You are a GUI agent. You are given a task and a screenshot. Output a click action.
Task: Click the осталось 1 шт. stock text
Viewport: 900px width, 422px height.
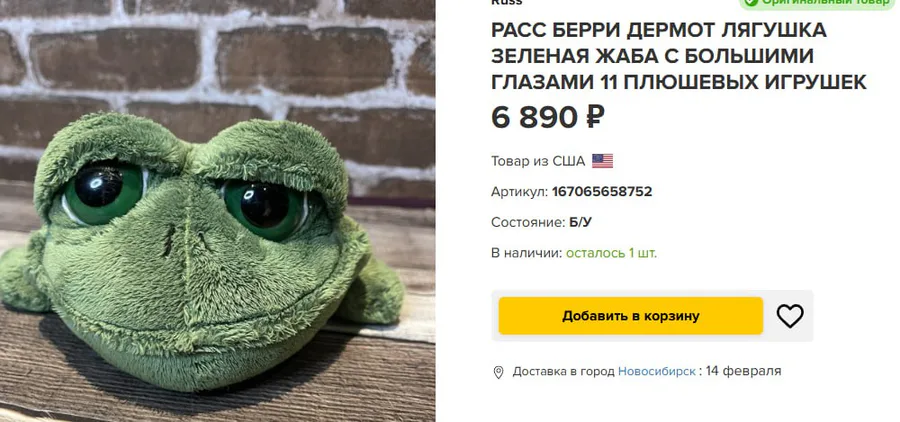(x=611, y=253)
